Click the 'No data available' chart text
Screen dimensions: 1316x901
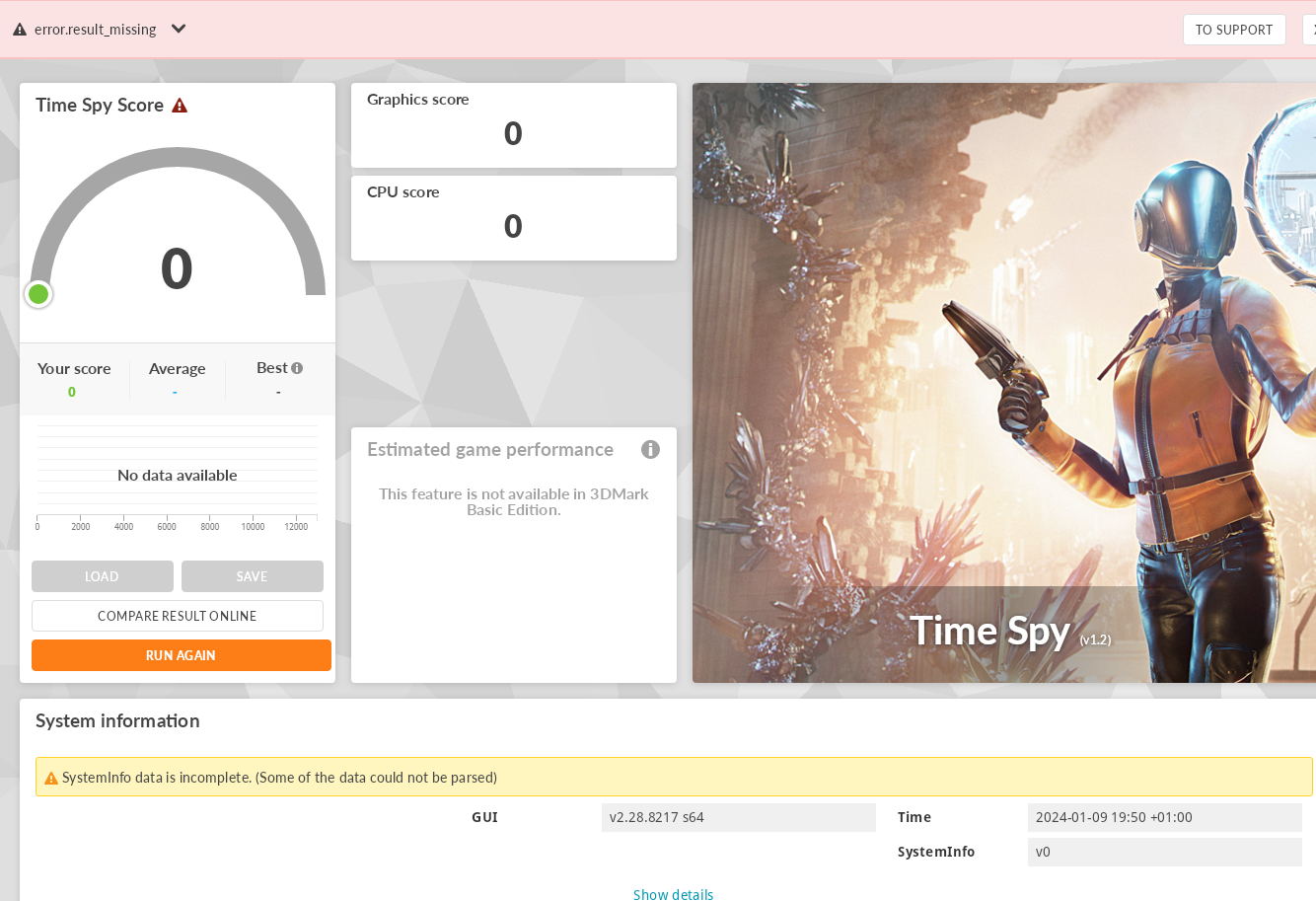[x=178, y=476]
